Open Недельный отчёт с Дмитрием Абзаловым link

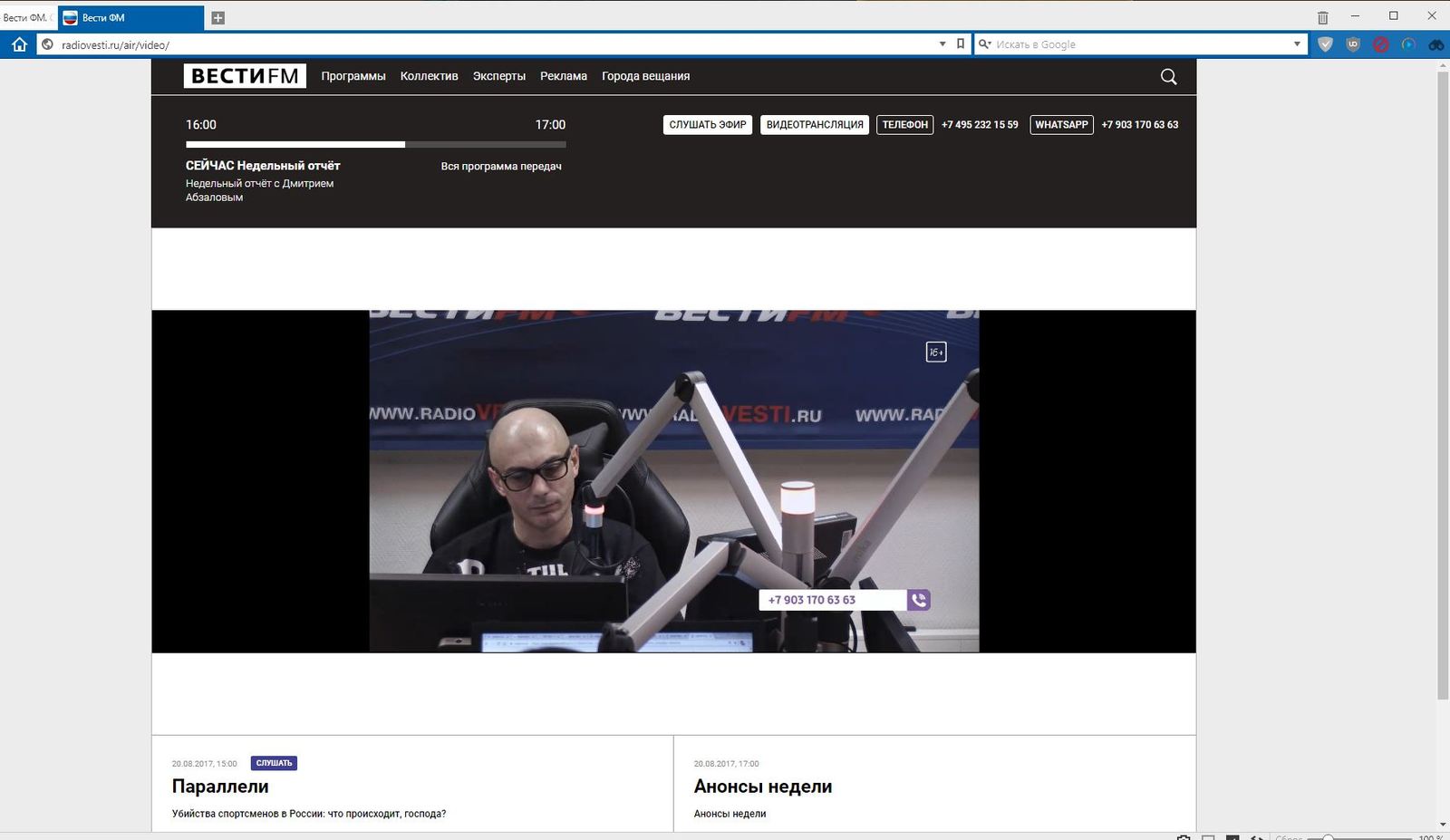[x=259, y=190]
